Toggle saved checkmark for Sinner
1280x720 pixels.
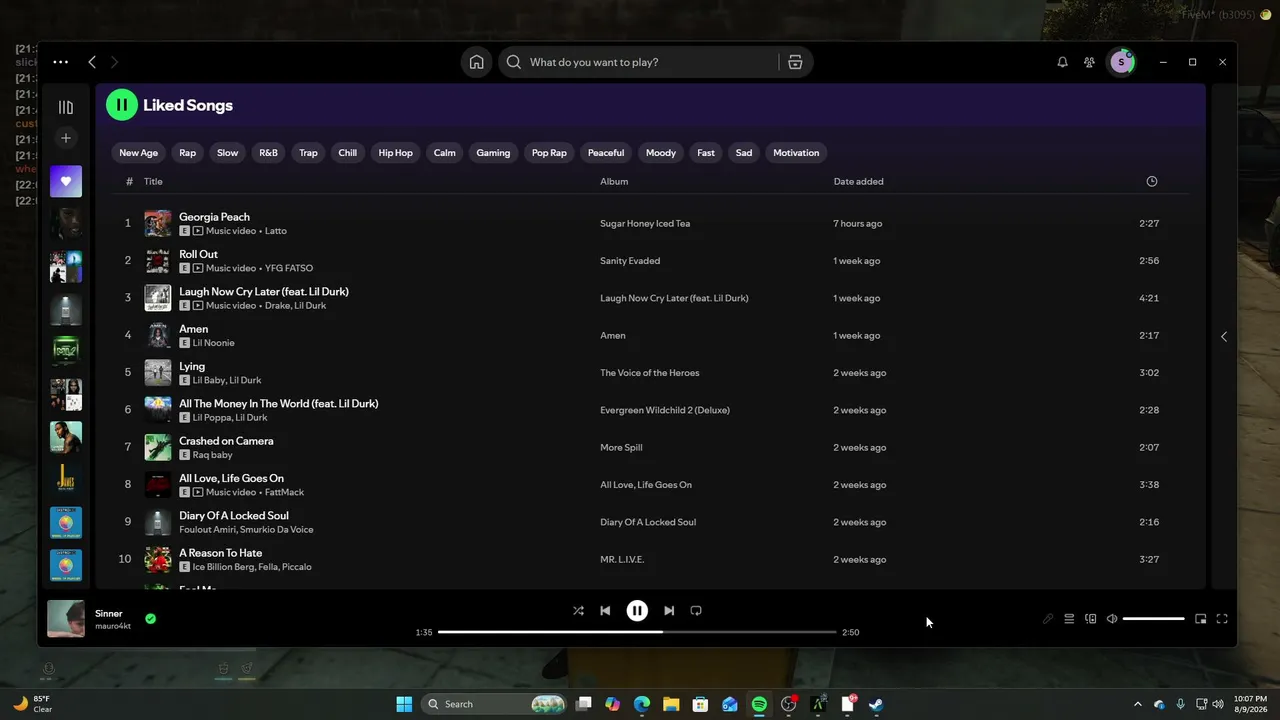pos(150,619)
